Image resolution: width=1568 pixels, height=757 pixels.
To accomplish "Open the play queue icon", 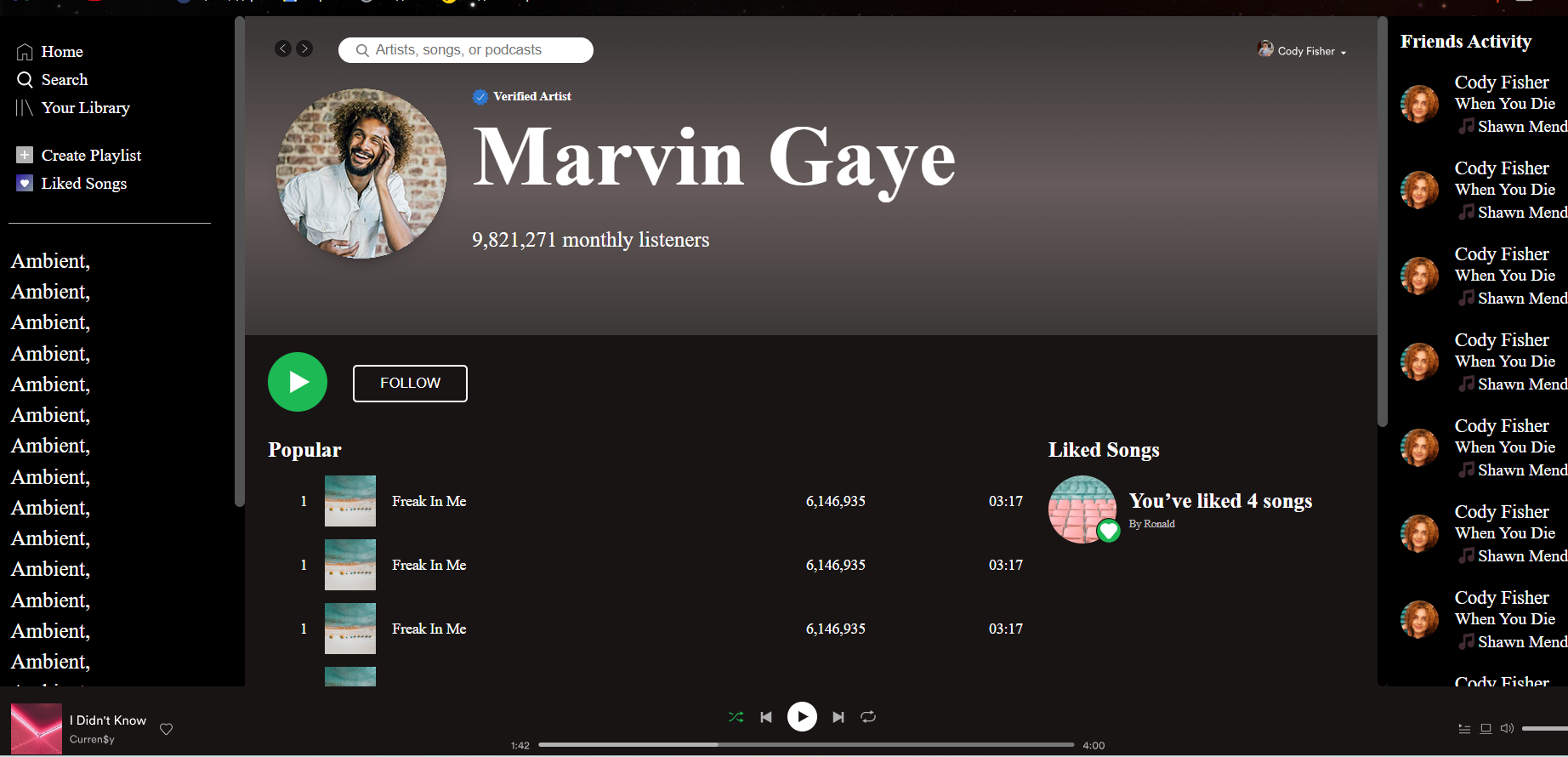I will 1463,729.
